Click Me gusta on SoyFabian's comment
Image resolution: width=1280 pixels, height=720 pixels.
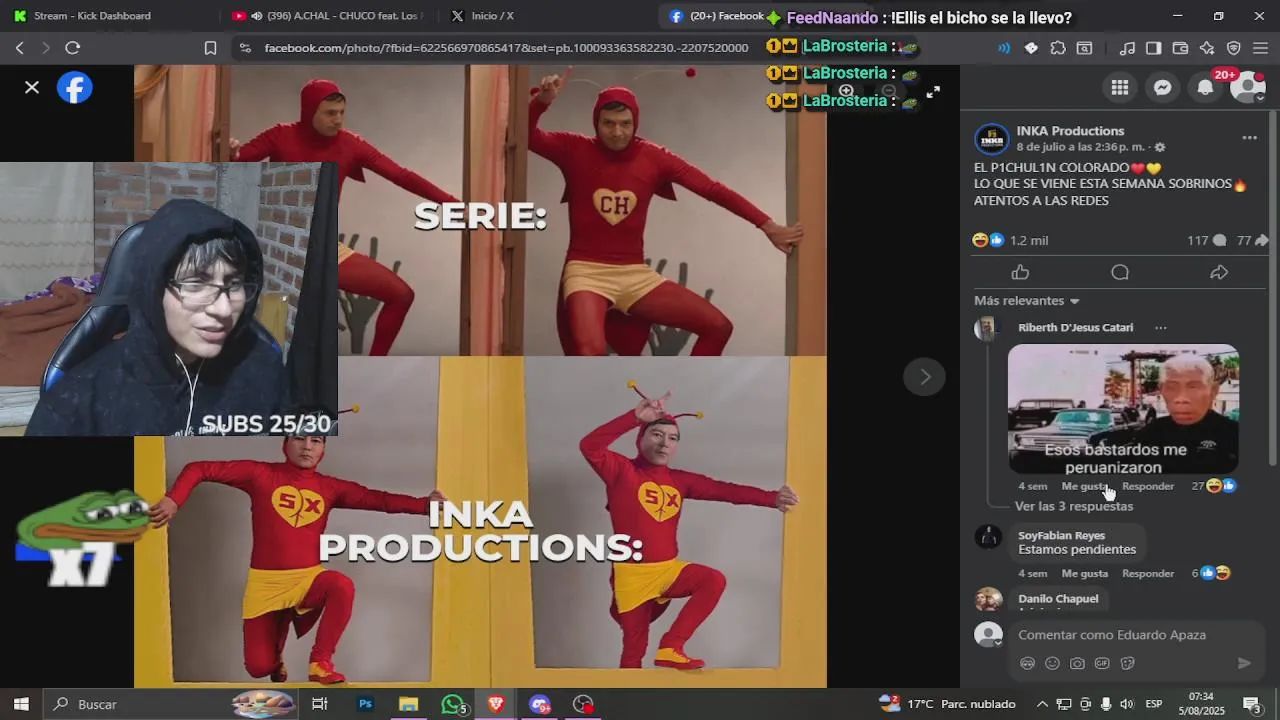[x=1084, y=574]
